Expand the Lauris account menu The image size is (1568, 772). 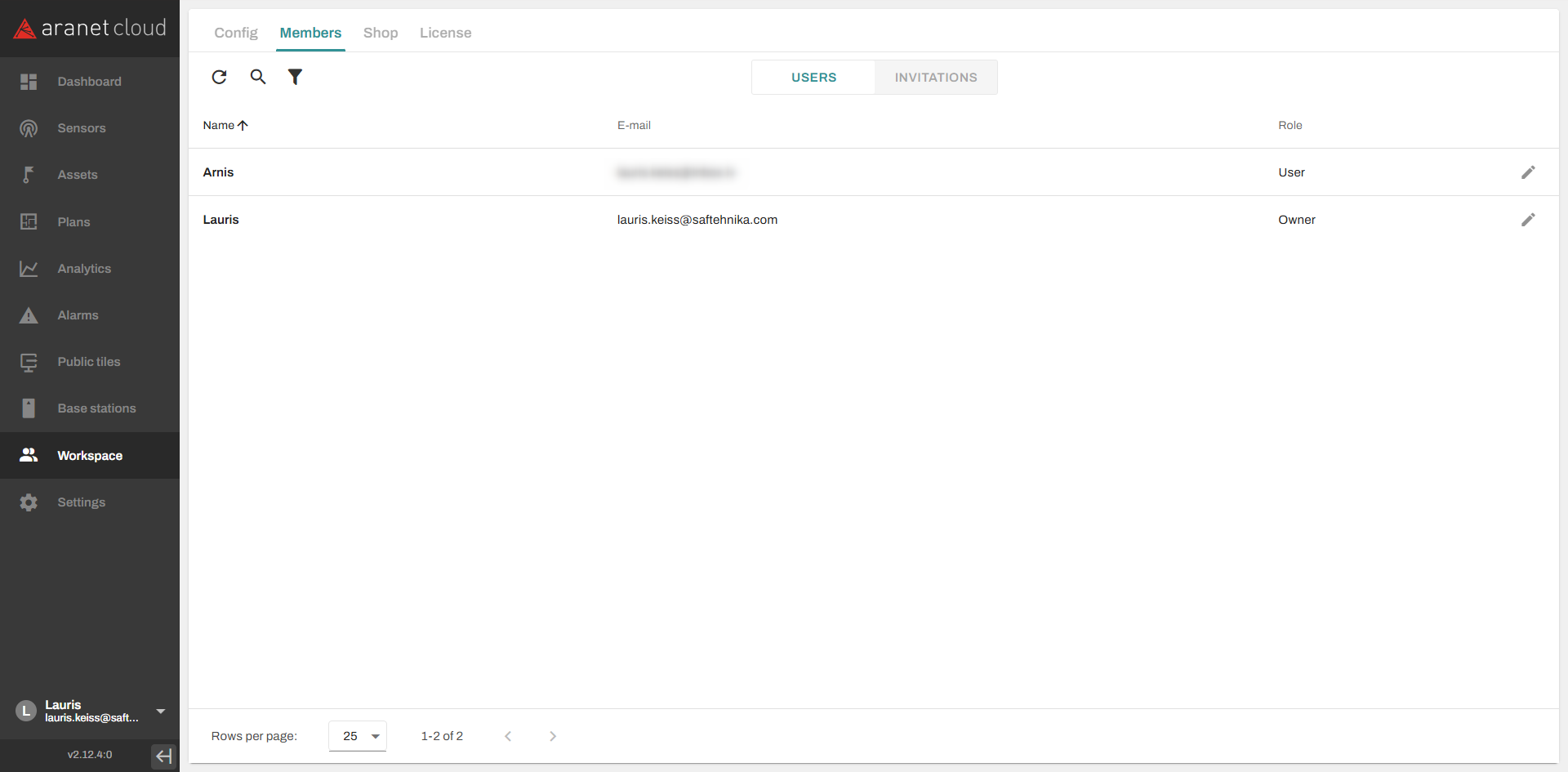point(160,712)
